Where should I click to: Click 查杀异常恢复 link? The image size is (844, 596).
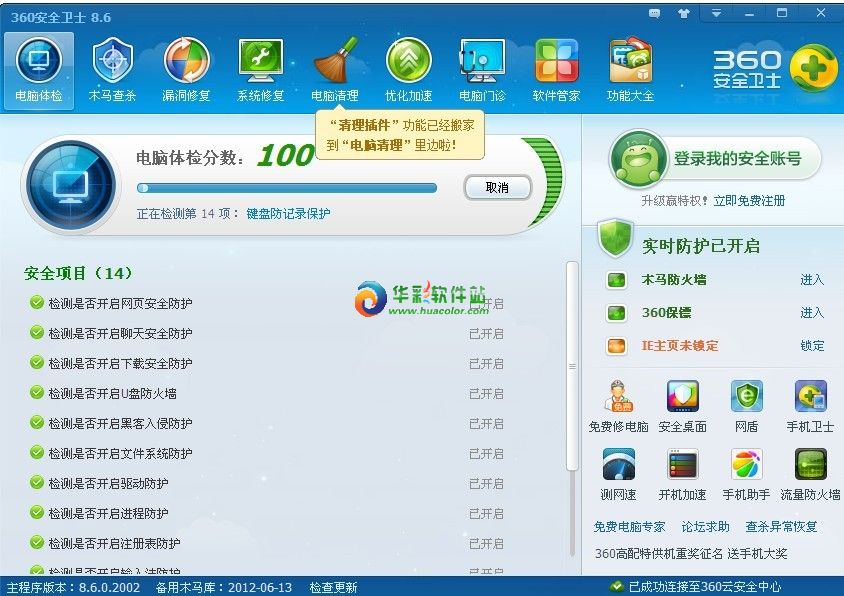point(781,527)
